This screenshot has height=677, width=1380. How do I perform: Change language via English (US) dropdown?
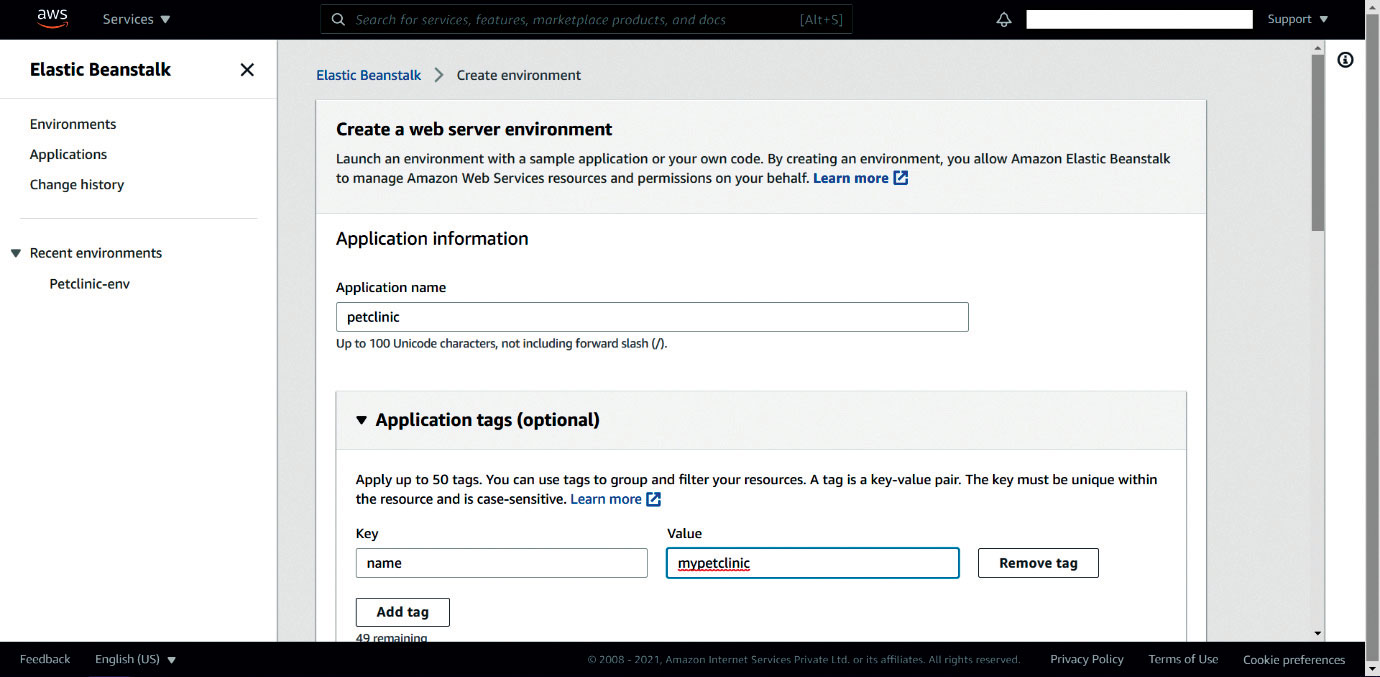[135, 659]
